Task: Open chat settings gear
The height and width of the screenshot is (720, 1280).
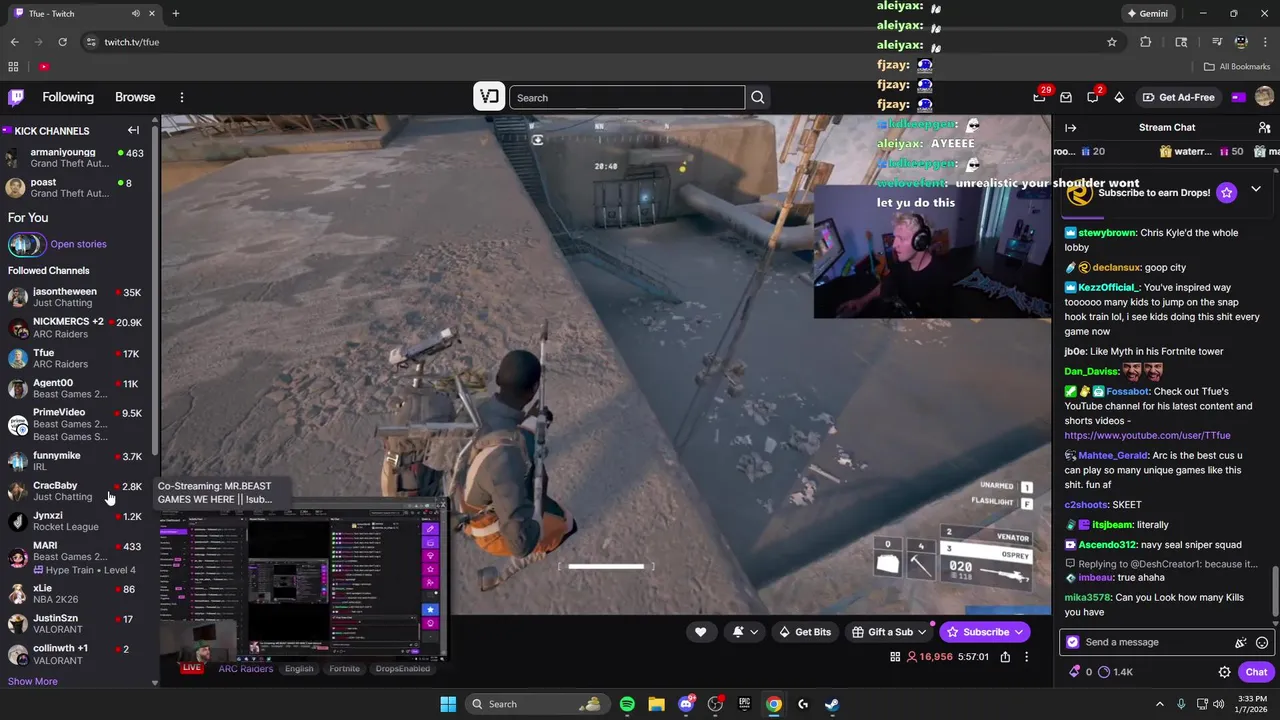Action: pos(1224,672)
